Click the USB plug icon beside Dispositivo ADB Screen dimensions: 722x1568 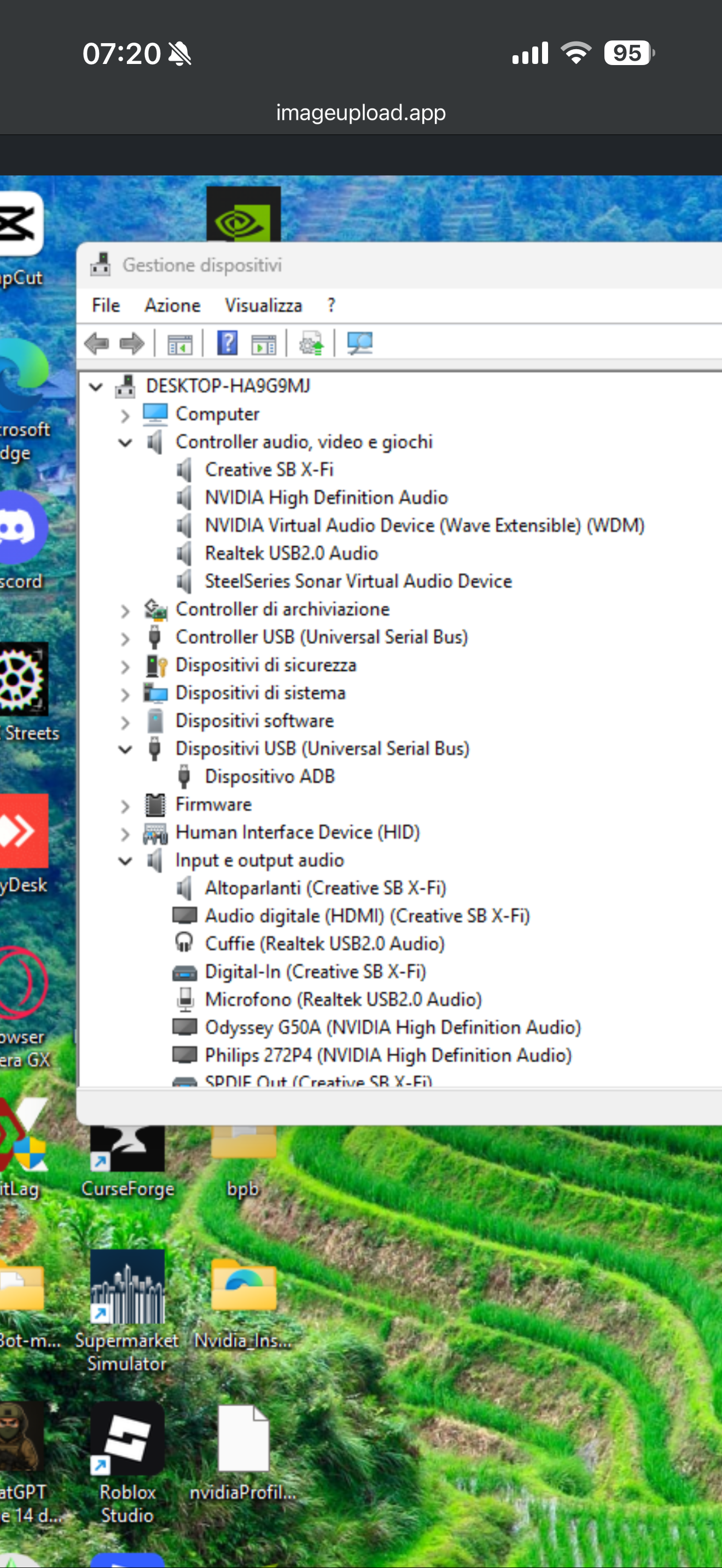pos(184,777)
